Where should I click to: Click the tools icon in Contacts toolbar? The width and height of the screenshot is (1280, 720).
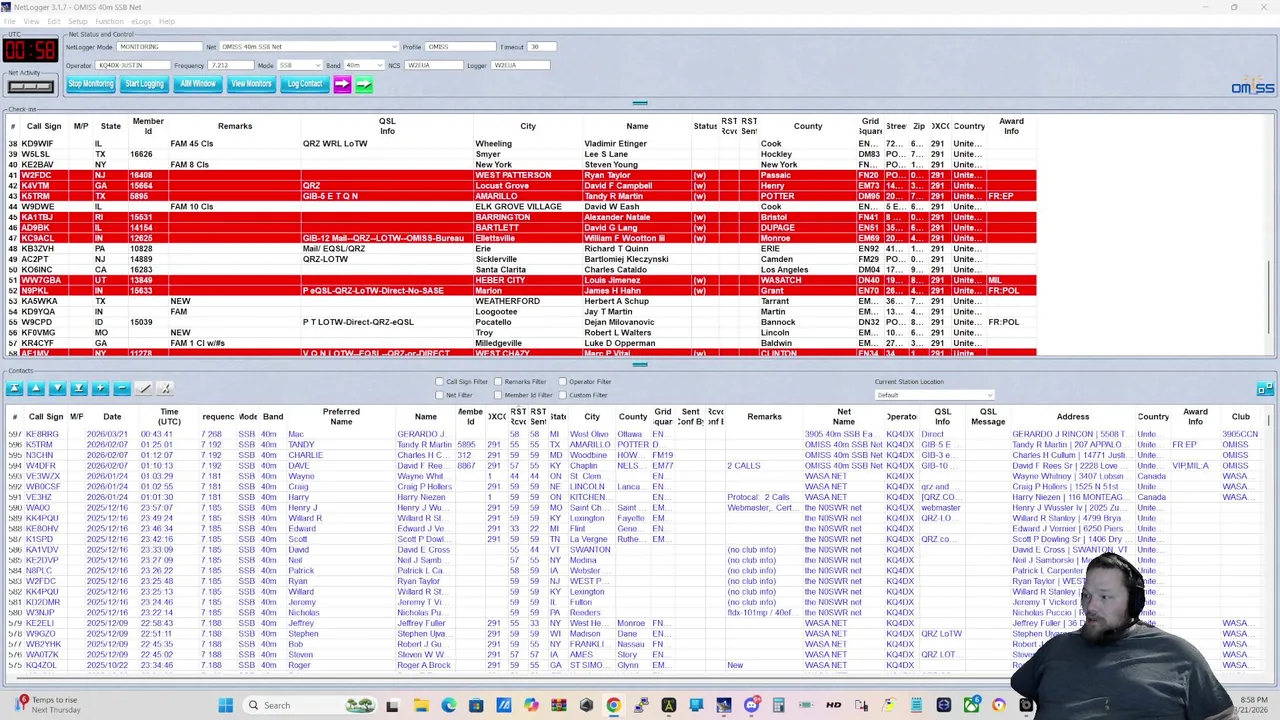[x=165, y=388]
